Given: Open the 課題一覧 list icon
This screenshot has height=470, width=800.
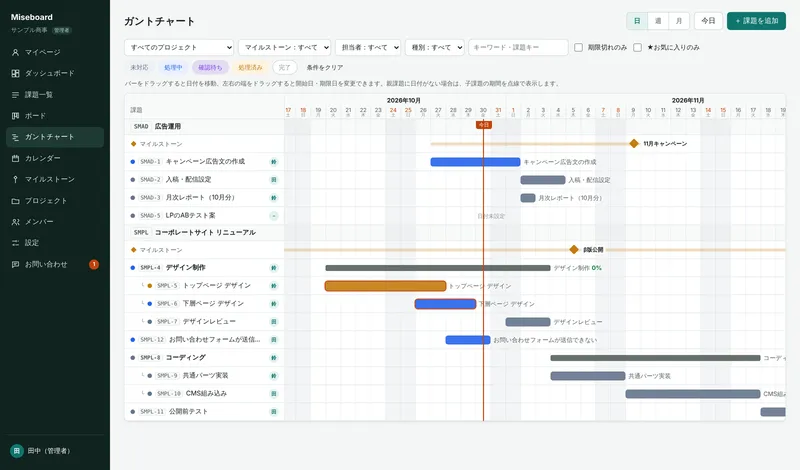Looking at the screenshot, I should click(15, 95).
